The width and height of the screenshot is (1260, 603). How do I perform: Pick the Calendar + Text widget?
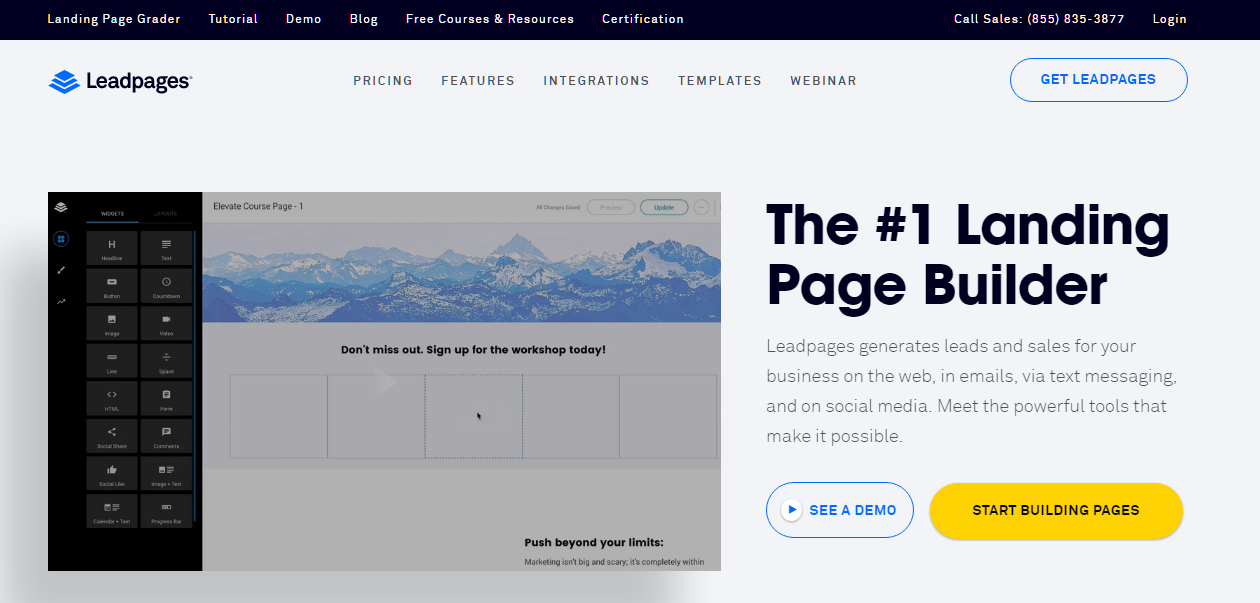[x=112, y=511]
